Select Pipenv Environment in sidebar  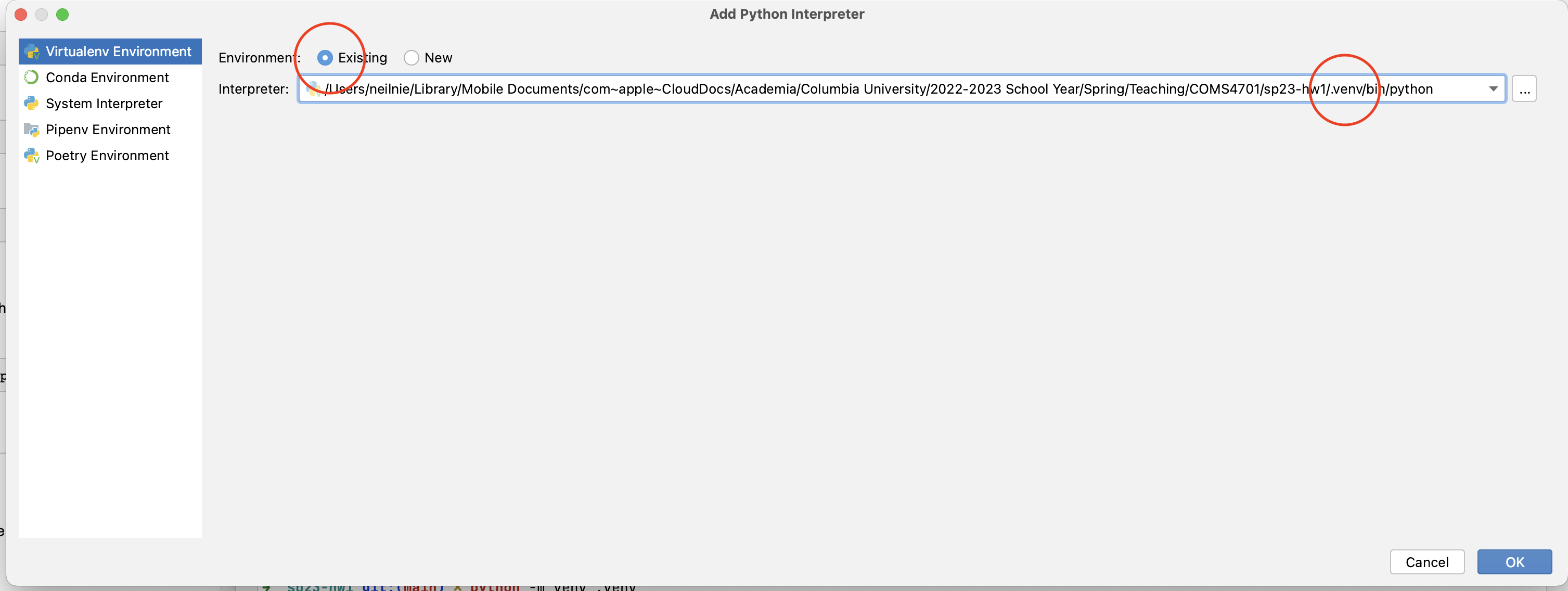(x=108, y=130)
